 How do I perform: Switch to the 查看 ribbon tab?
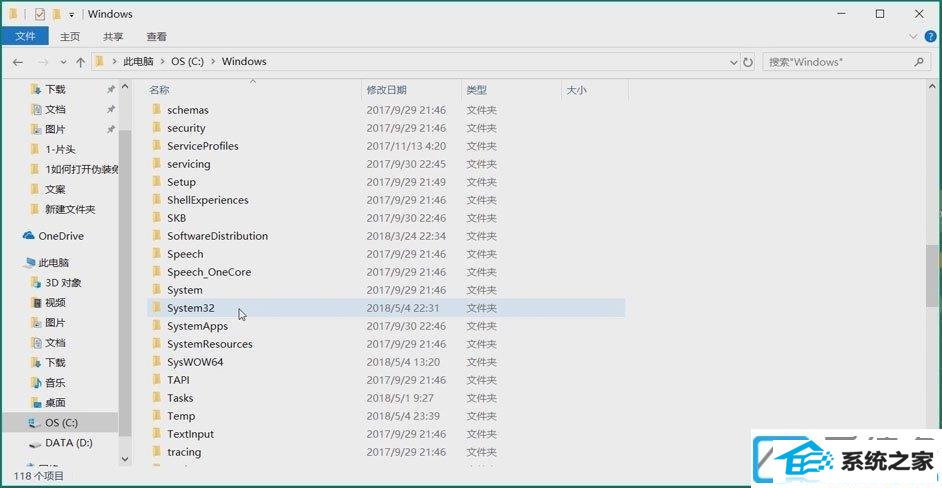click(156, 37)
